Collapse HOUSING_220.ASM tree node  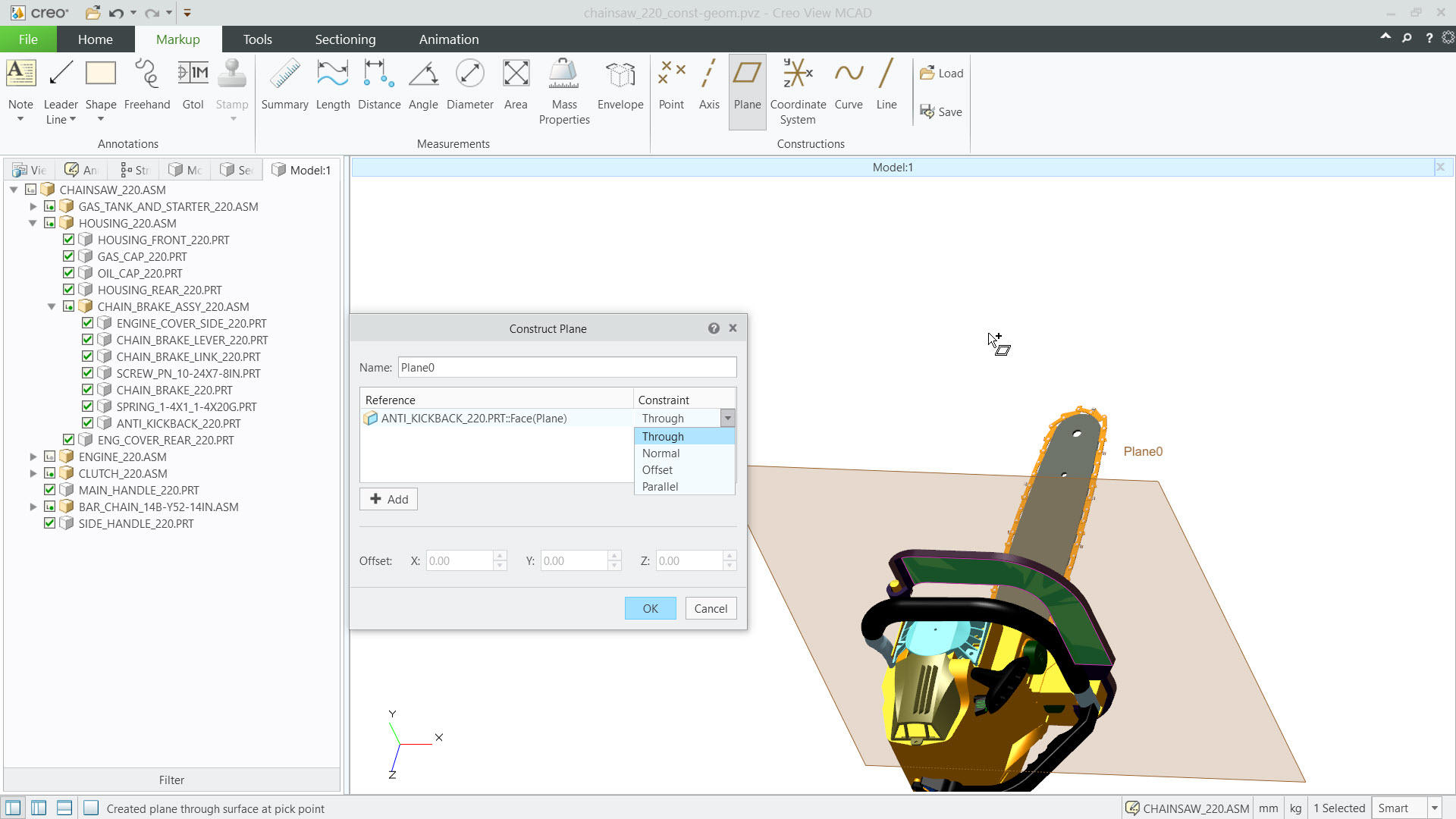tap(33, 223)
